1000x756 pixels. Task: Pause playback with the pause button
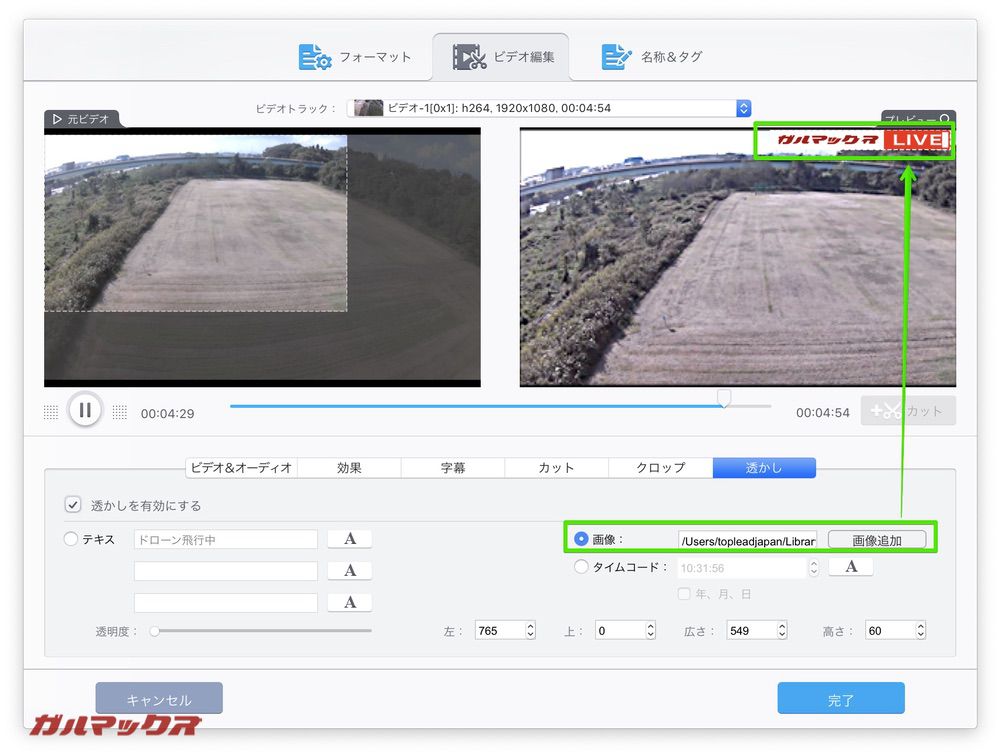click(86, 410)
